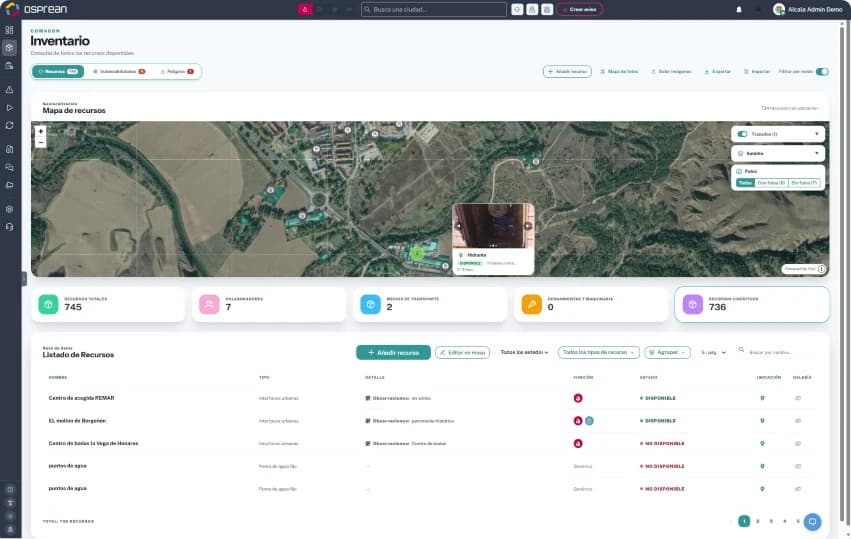Image resolution: width=851 pixels, height=539 pixels.
Task: Click teal Añadir recurso button above table
Action: [x=393, y=352]
